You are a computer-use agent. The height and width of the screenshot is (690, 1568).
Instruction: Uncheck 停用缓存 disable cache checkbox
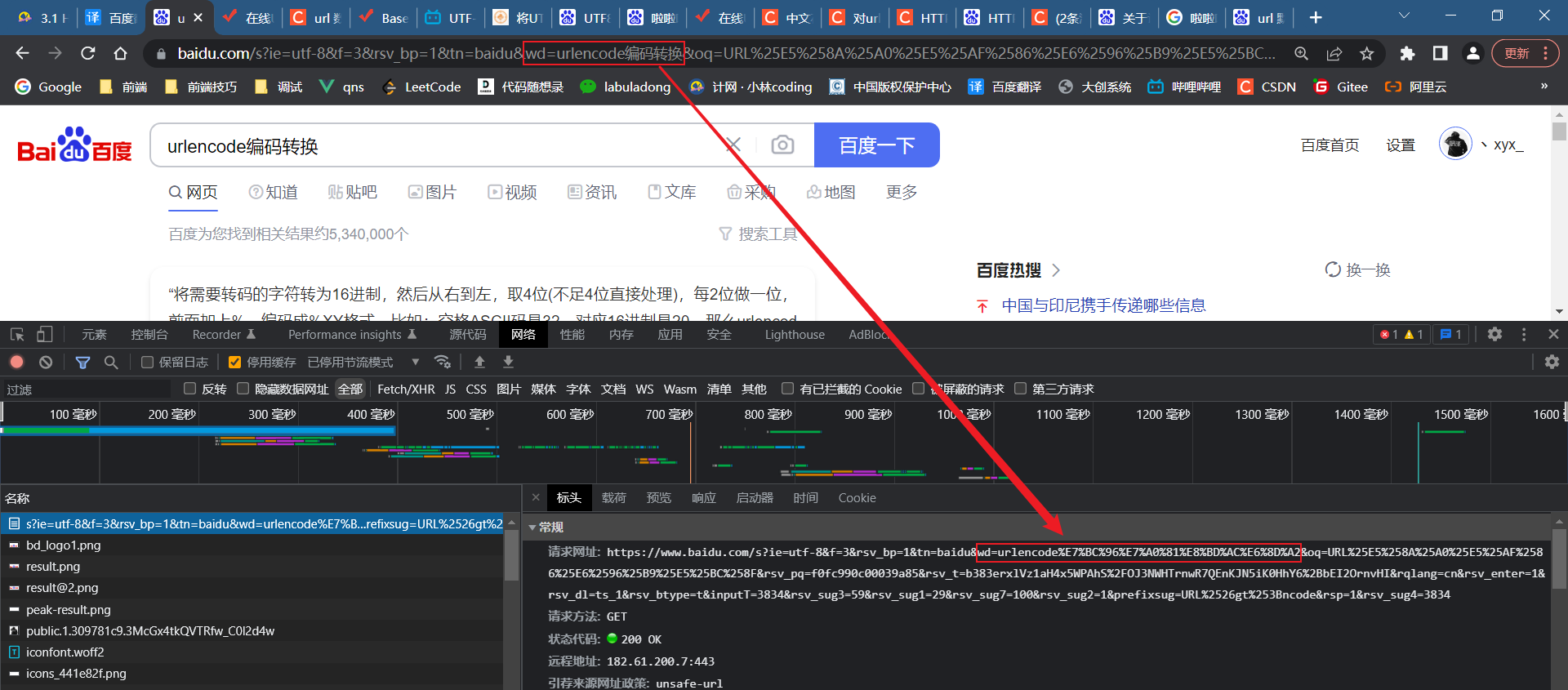pyautogui.click(x=235, y=362)
